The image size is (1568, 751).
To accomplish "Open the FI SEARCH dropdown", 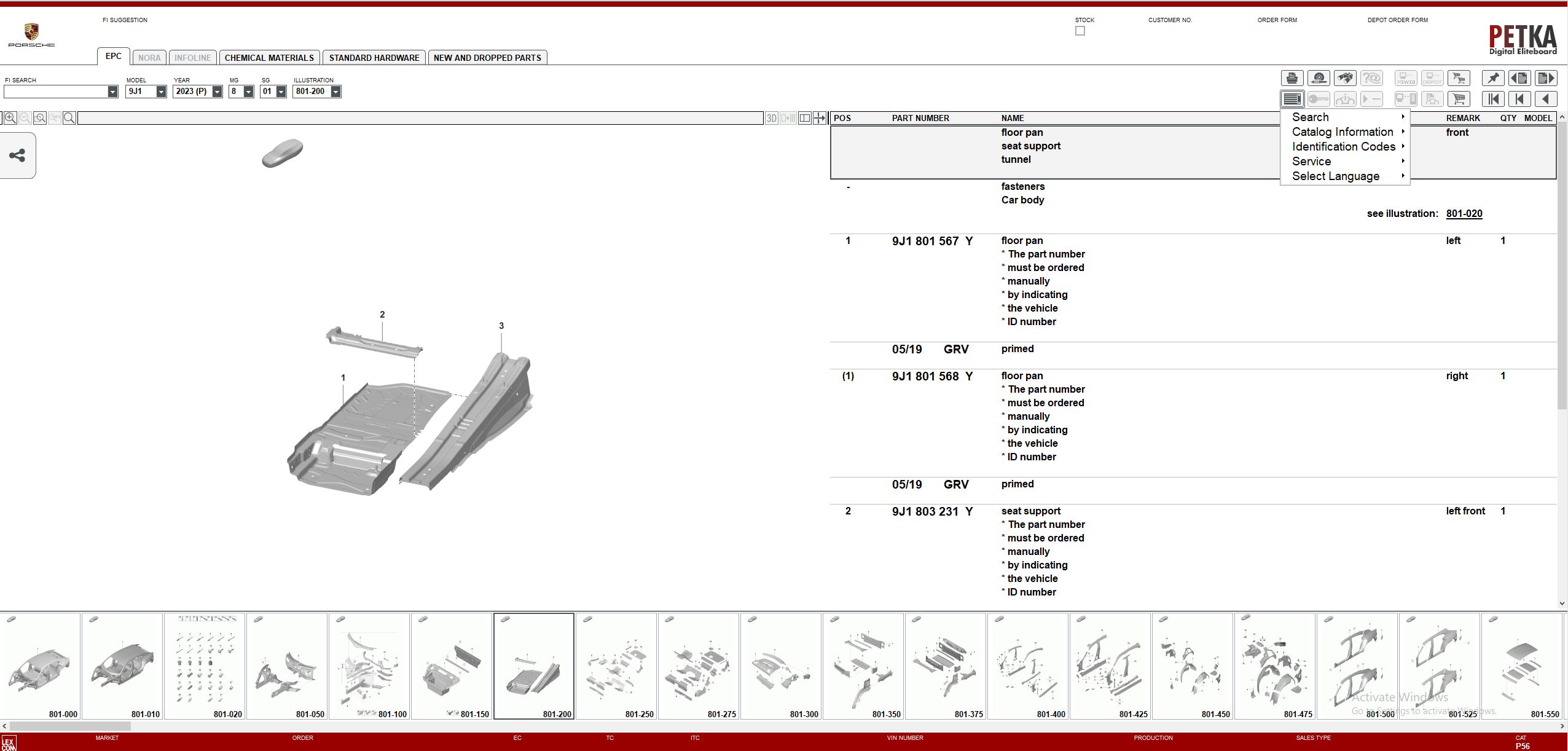I will 112,92.
